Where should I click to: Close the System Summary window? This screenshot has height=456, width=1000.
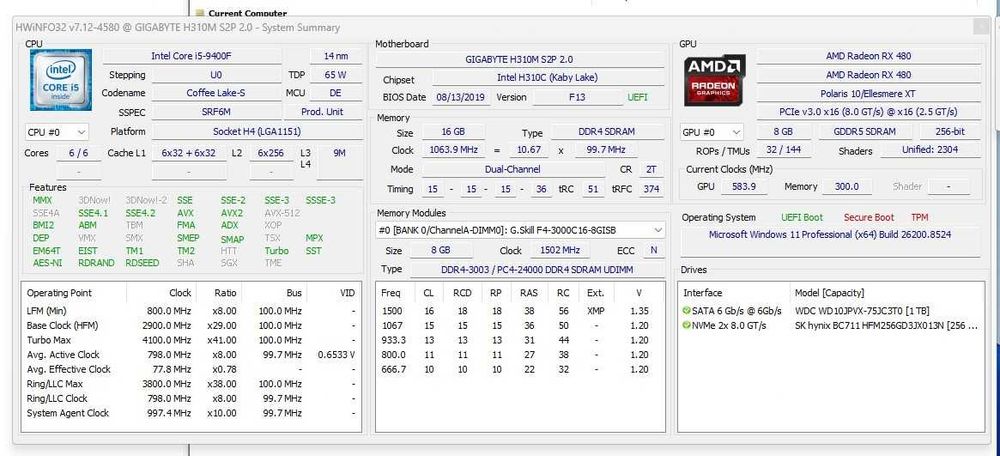982,27
